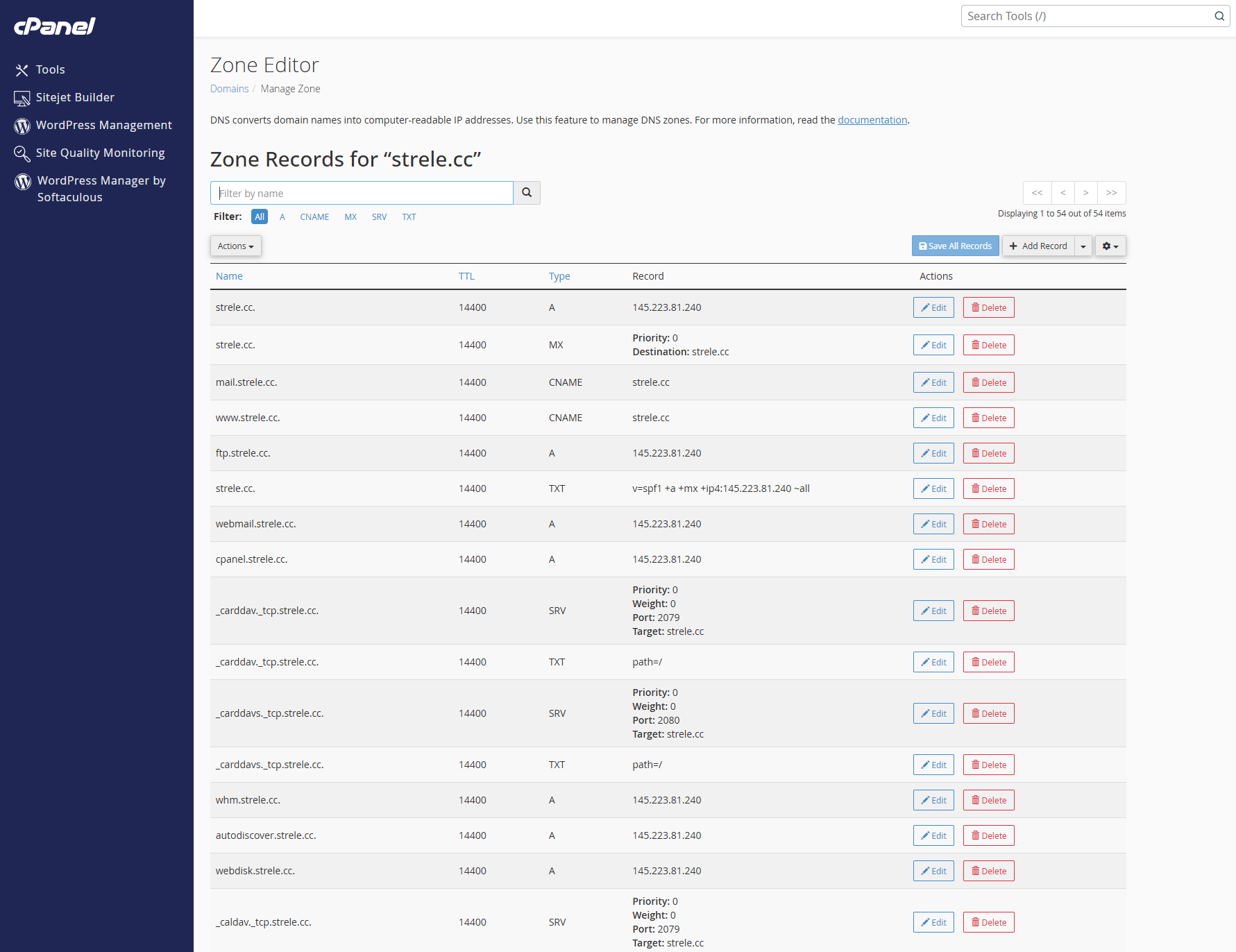Select the All filter

(260, 217)
